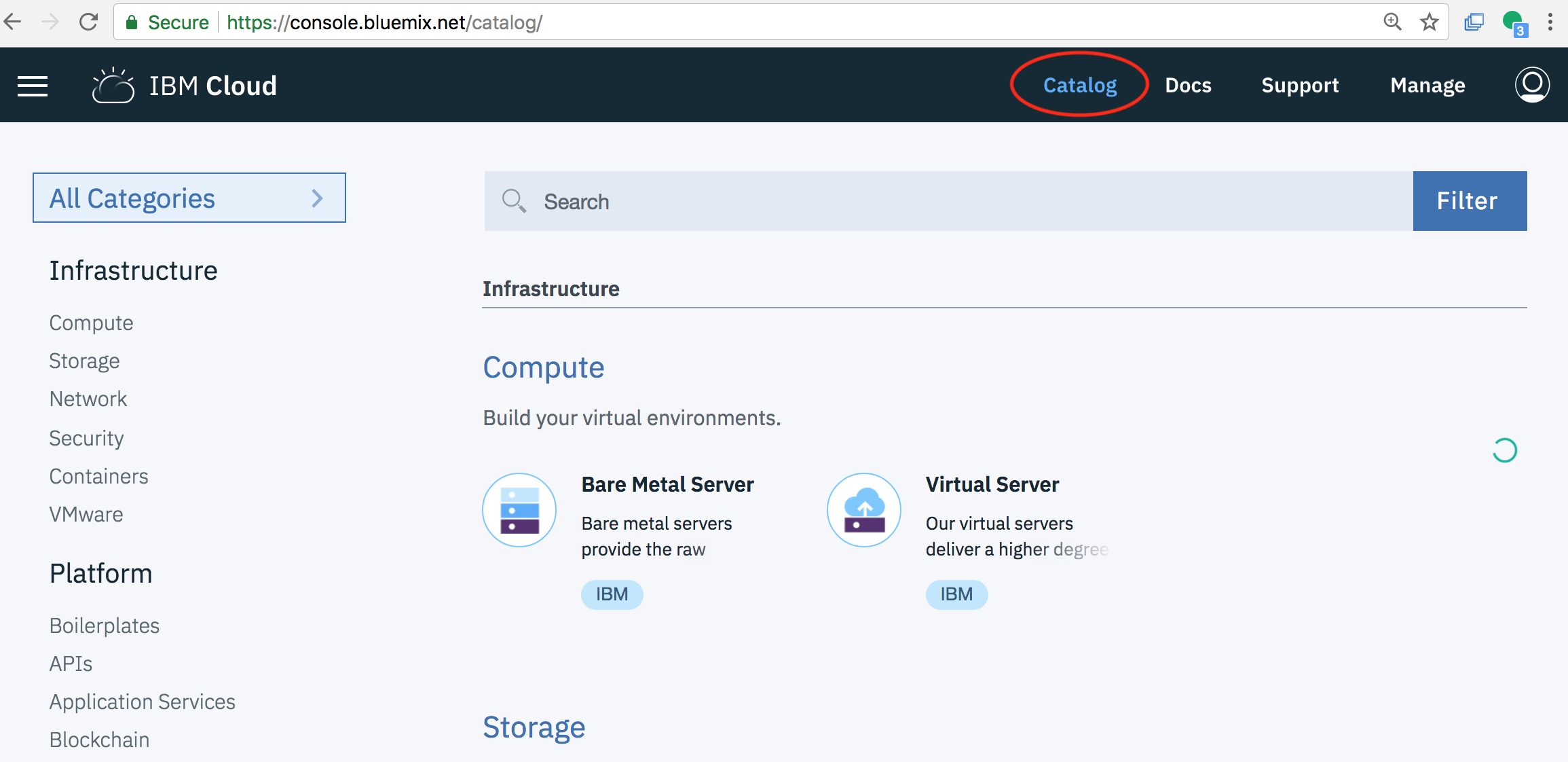Open the Manage menu
The height and width of the screenshot is (762, 1568).
[x=1427, y=86]
